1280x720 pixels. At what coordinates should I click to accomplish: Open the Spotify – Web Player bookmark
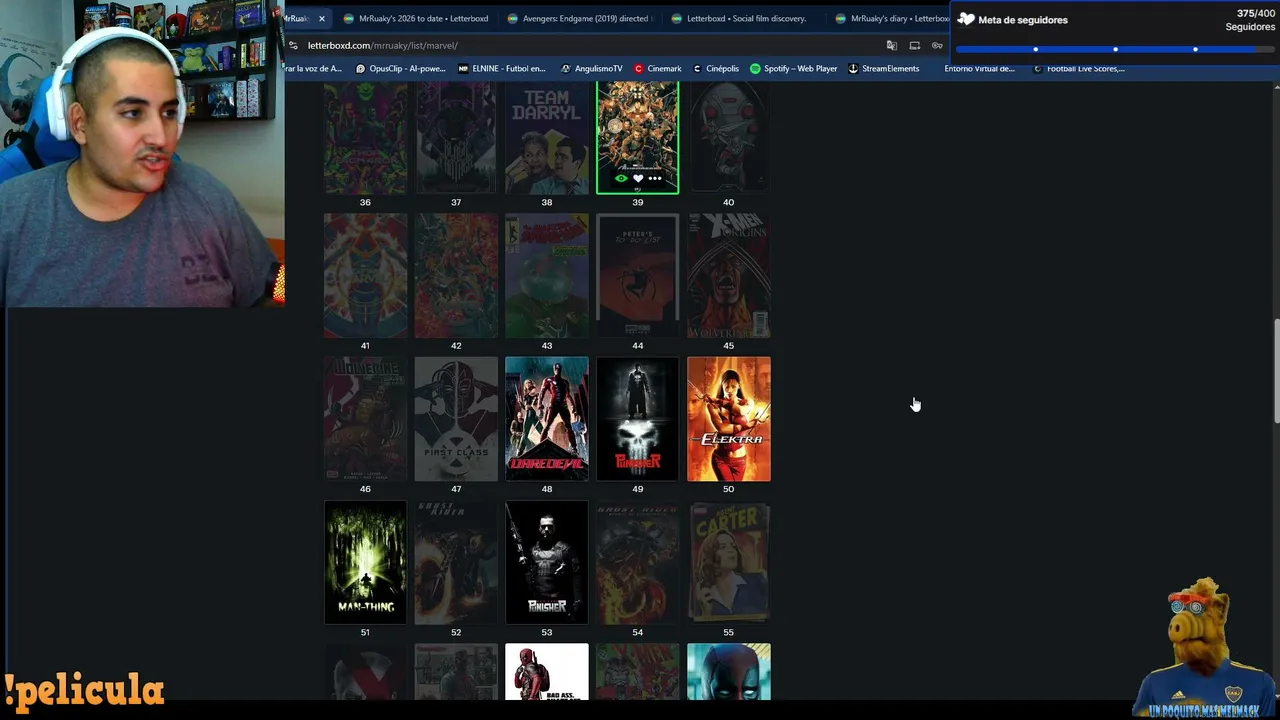pyautogui.click(x=794, y=69)
